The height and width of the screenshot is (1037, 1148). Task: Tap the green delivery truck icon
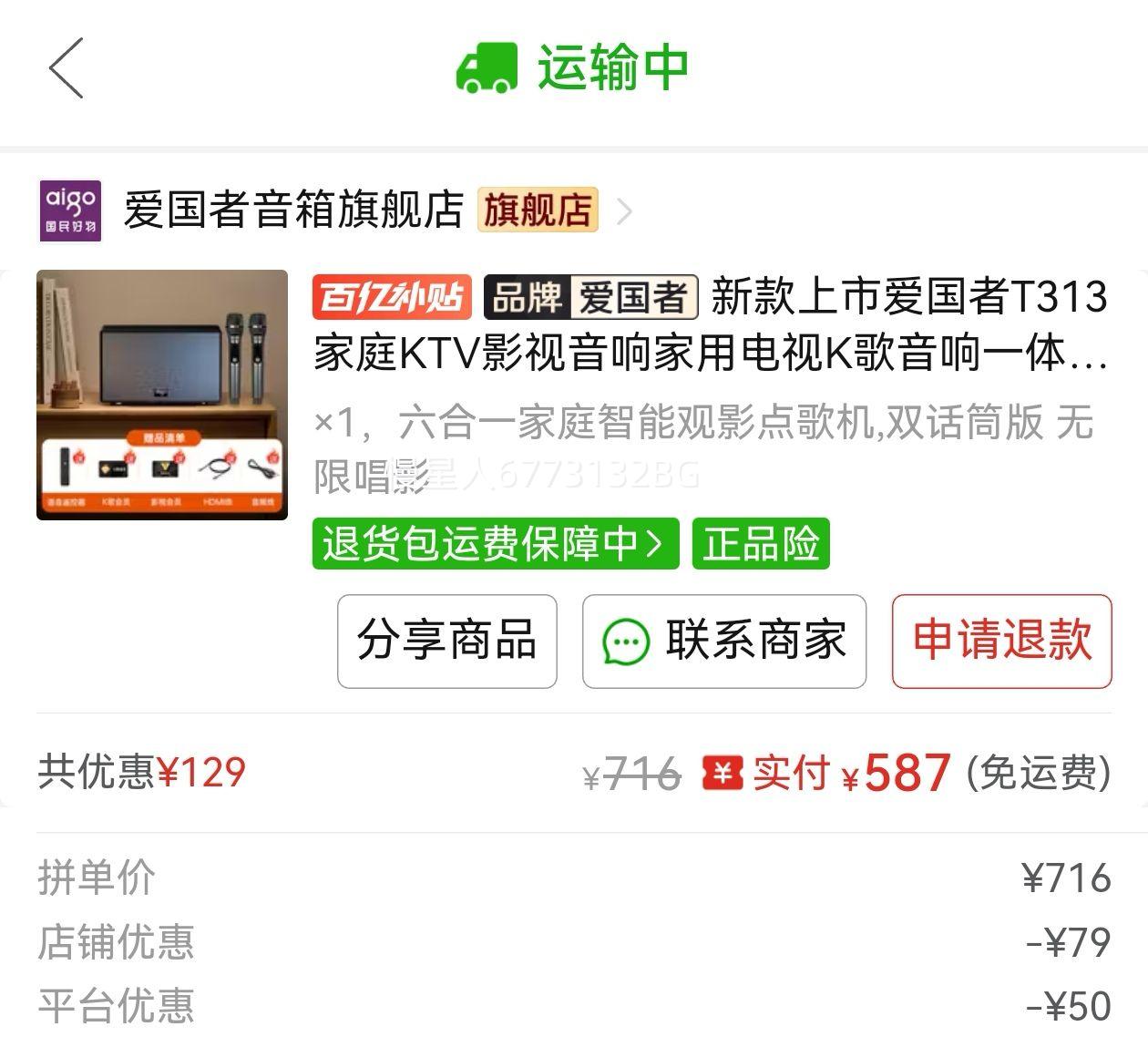(x=487, y=67)
